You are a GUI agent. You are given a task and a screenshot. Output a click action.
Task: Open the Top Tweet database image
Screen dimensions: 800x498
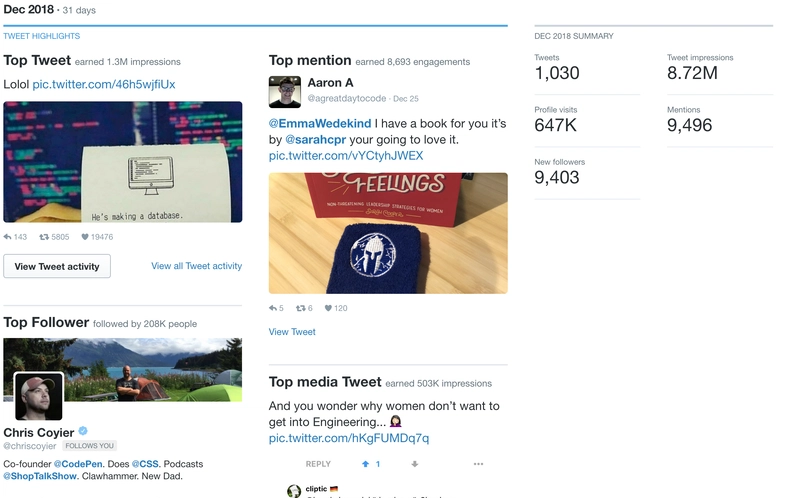[123, 162]
